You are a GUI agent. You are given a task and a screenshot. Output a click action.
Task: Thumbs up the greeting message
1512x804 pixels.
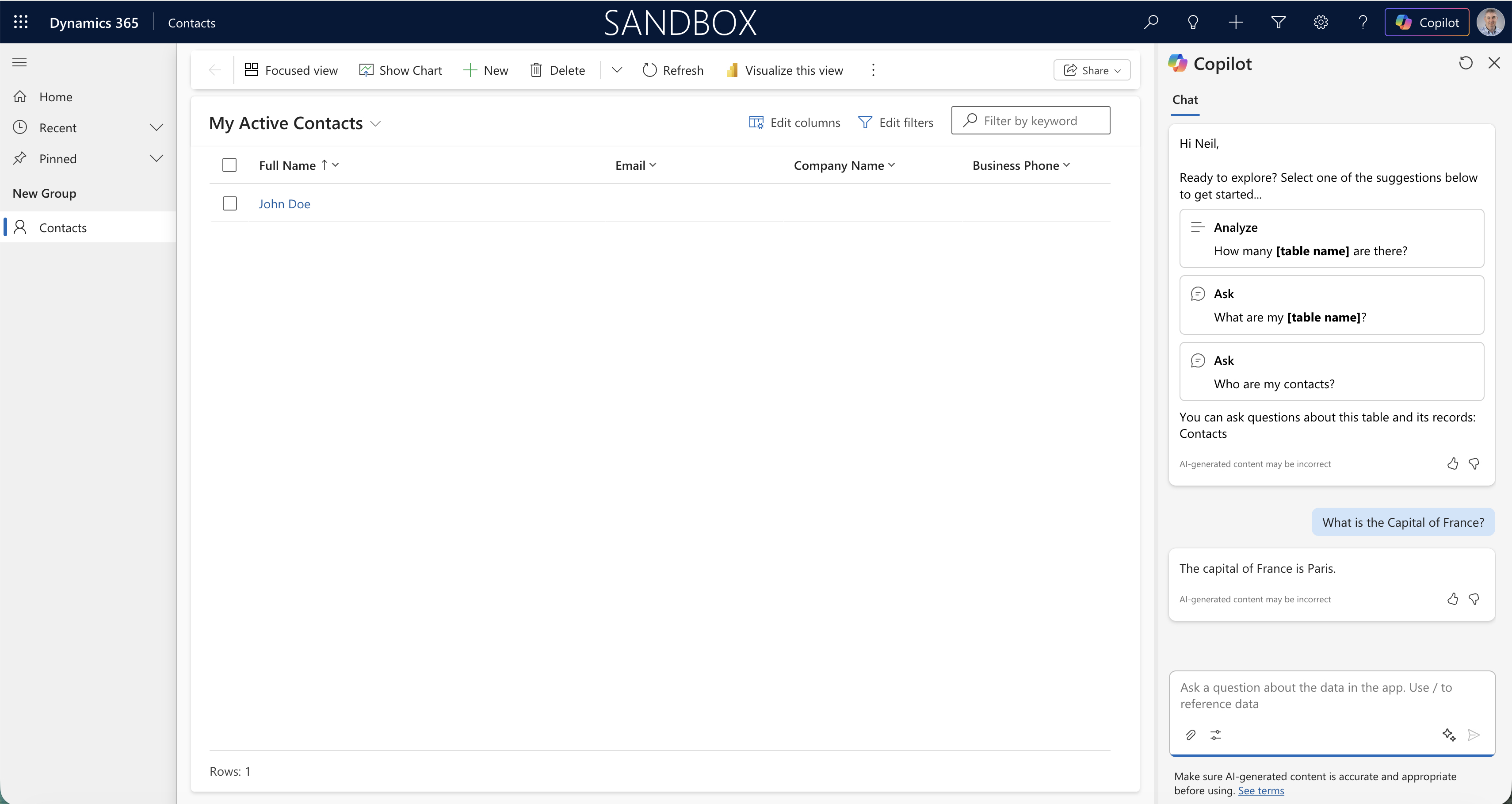pos(1452,464)
